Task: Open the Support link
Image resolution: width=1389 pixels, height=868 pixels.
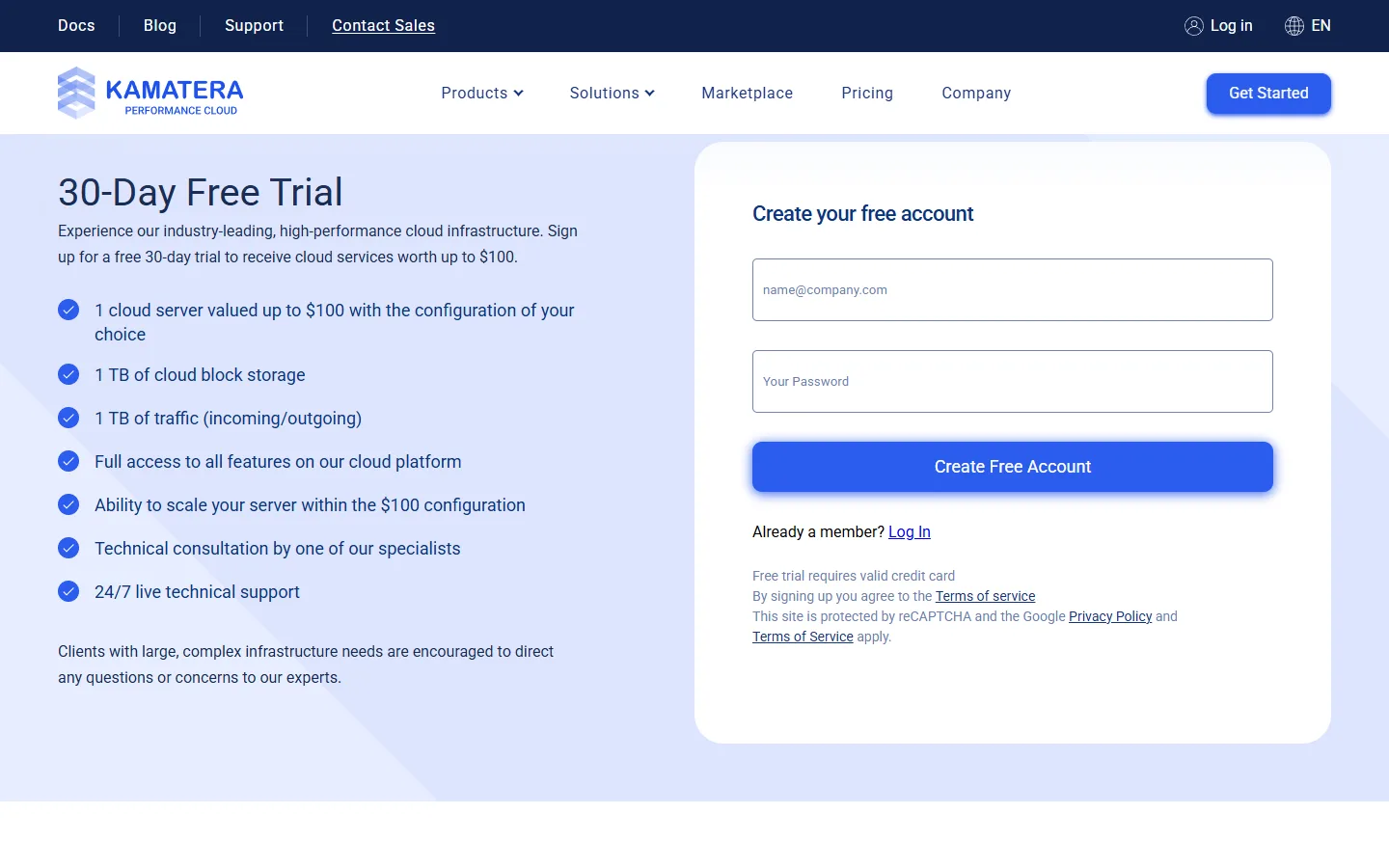Action: 254,26
